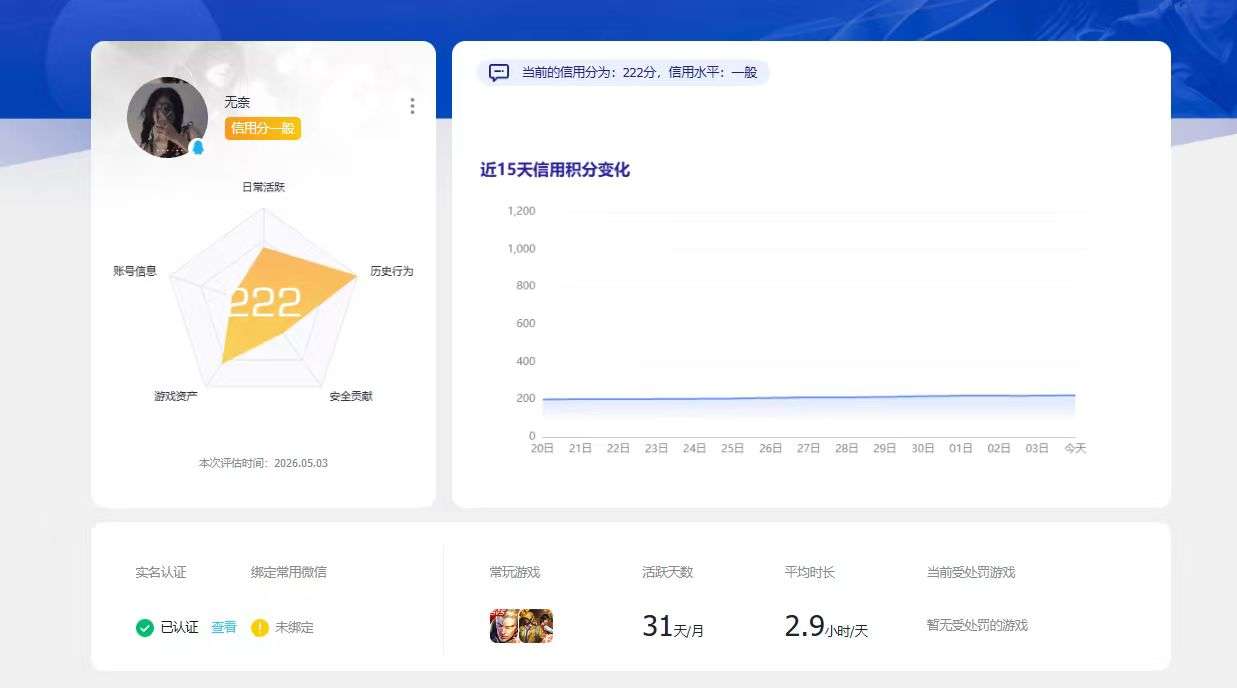Click the 绑定常用微信 heading
The image size is (1237, 688).
289,572
